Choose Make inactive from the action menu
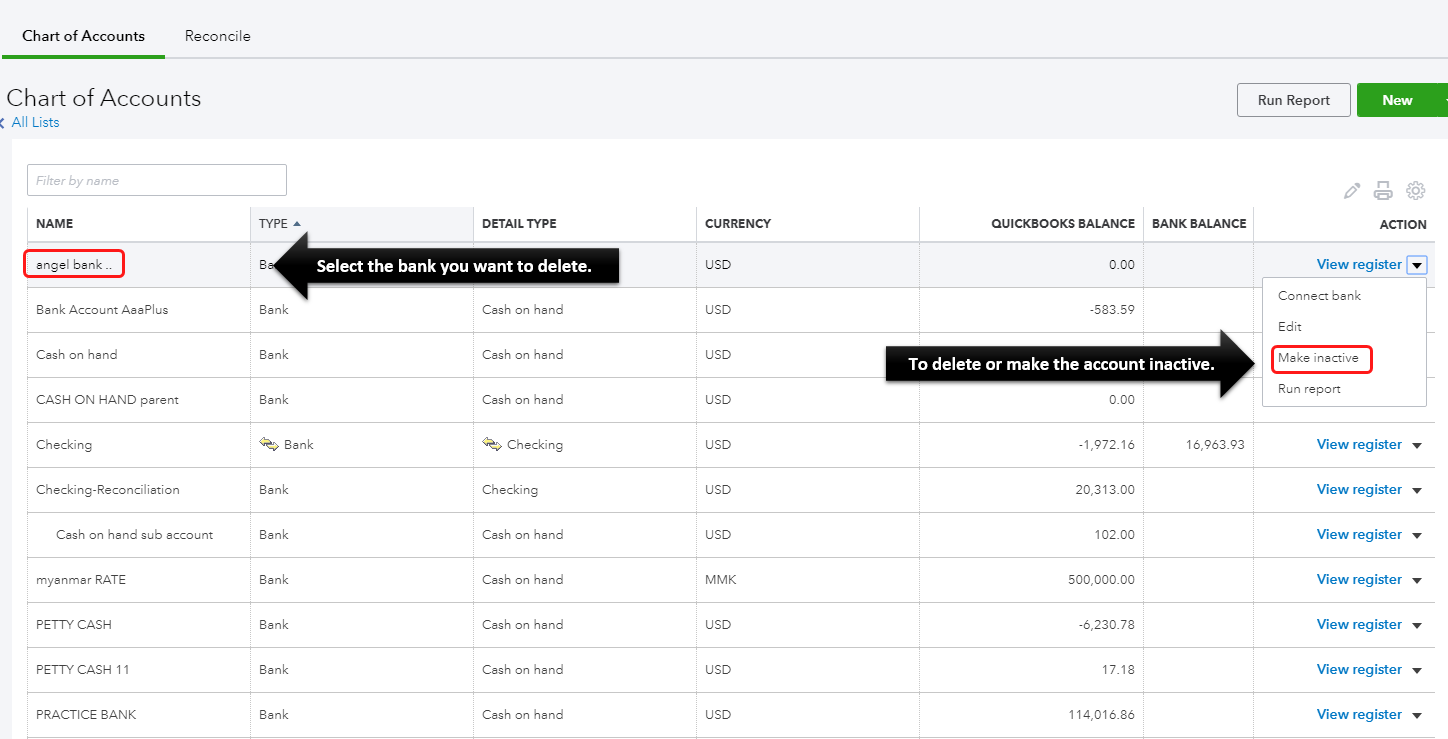 (1318, 358)
